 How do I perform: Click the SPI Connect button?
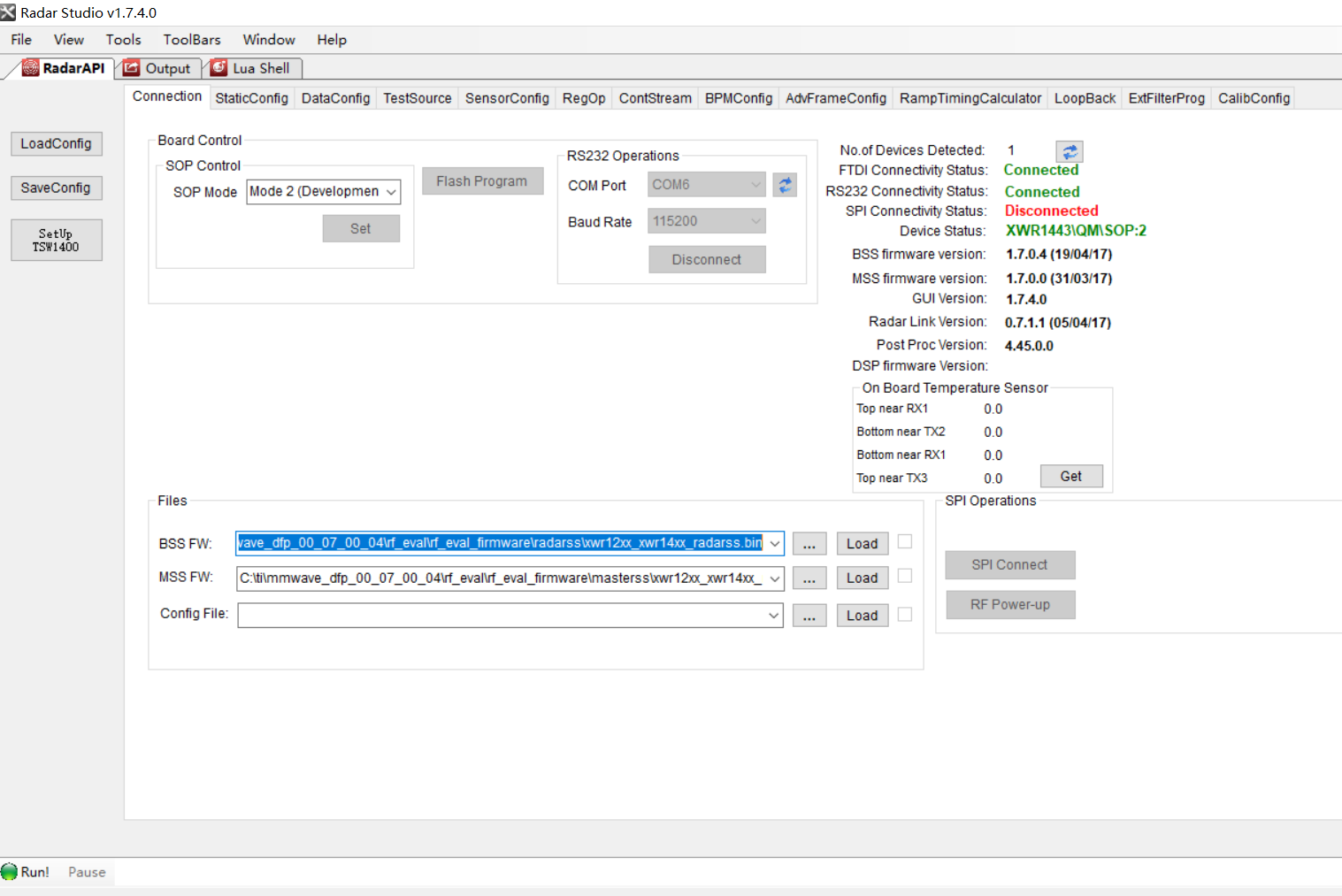[x=1010, y=565]
